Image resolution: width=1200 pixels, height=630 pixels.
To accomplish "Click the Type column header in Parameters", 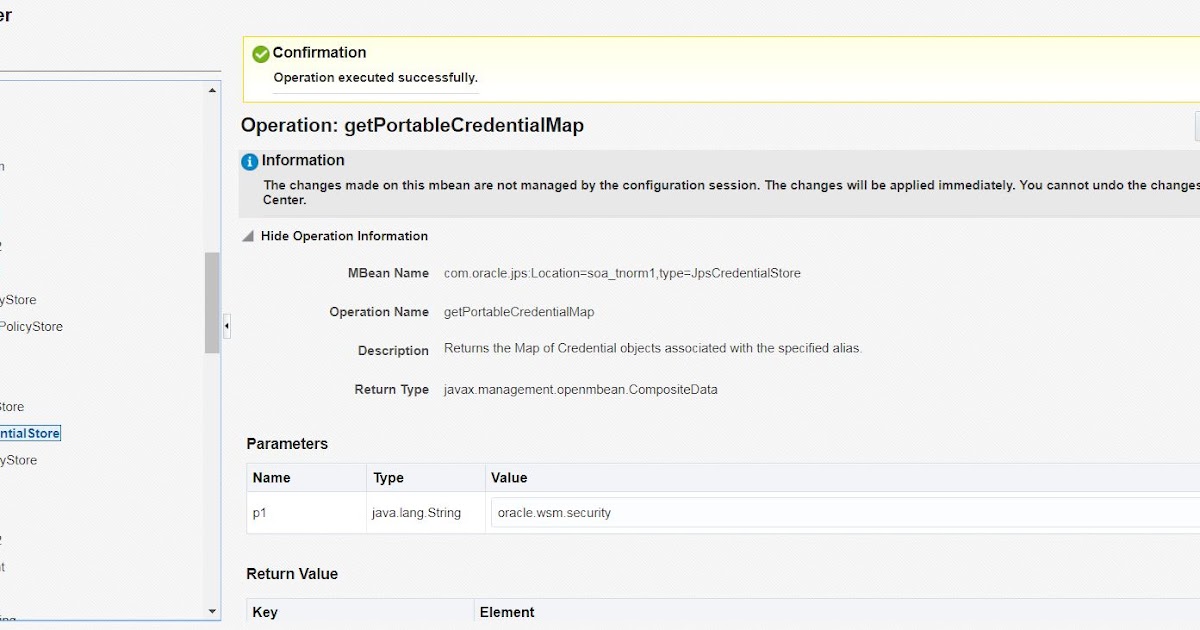I will [x=389, y=478].
